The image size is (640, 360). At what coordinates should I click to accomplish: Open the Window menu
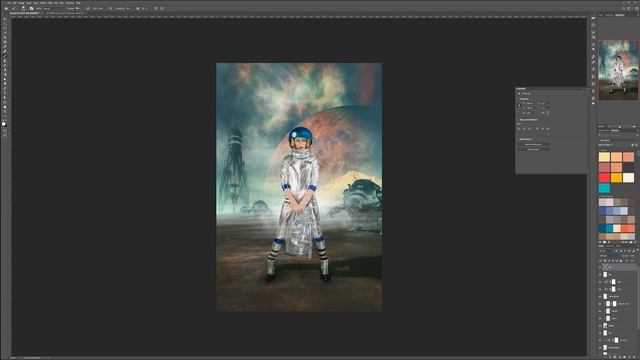[x=70, y=3]
